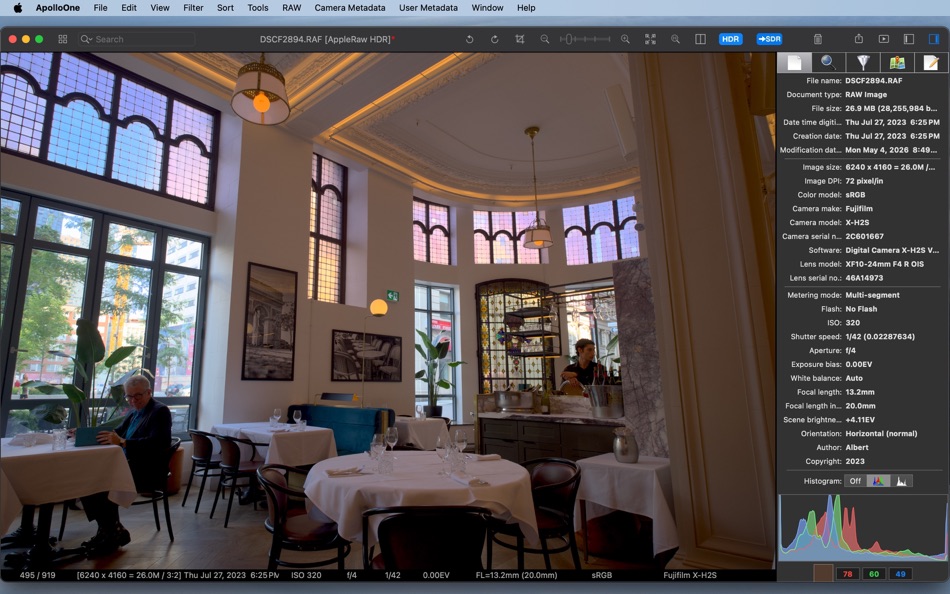Convert HDR to SDR
The image size is (950, 594).
[769, 39]
